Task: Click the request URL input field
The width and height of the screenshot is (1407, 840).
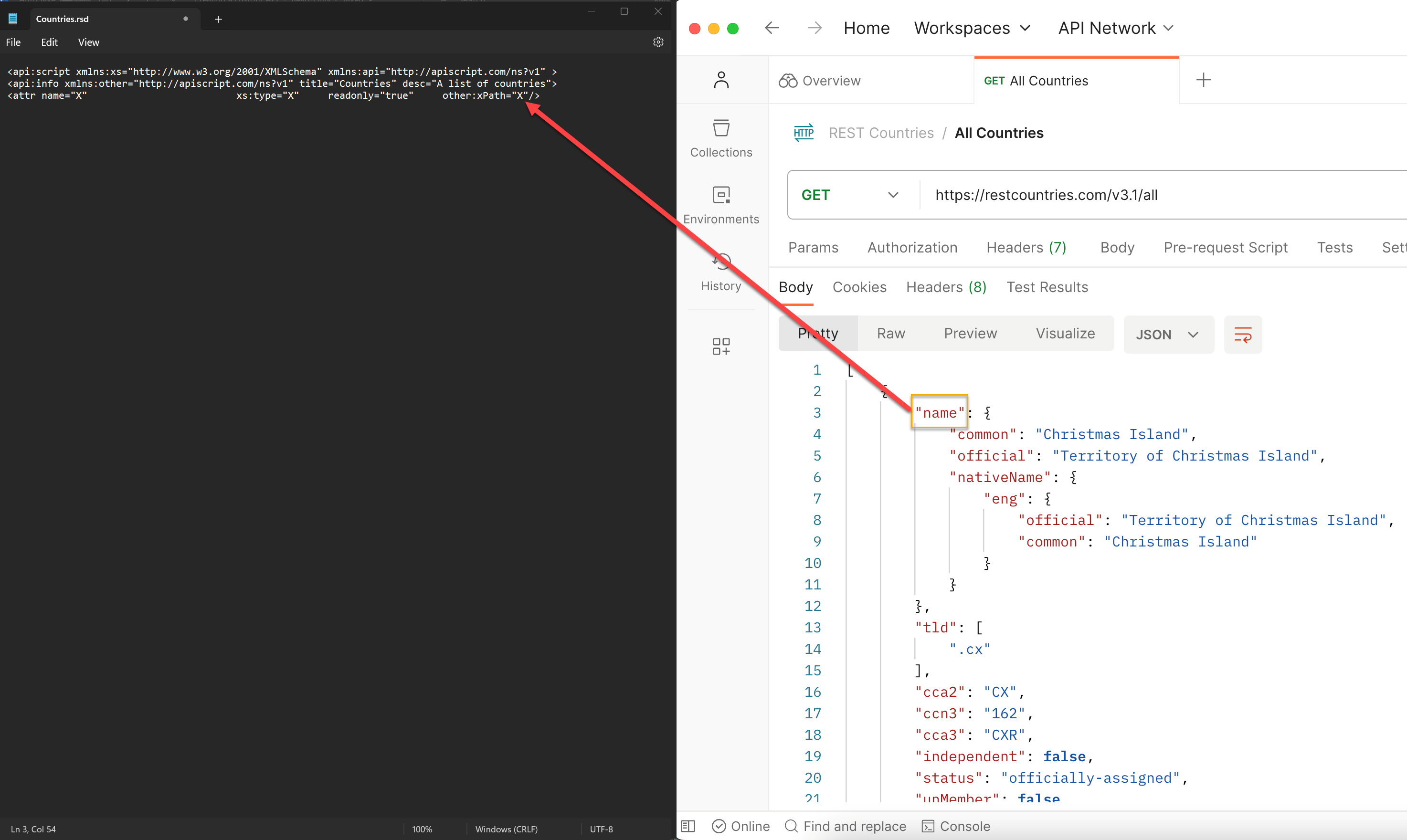Action: (1161, 195)
